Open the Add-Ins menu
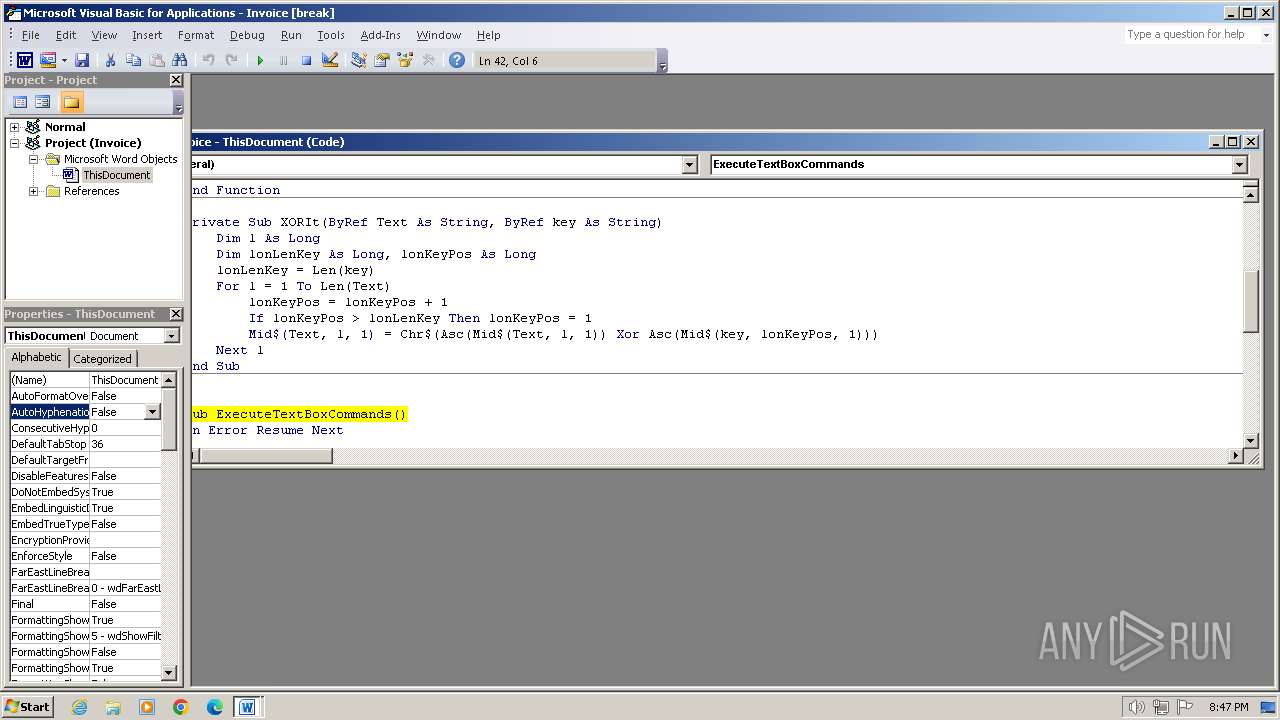This screenshot has width=1280, height=720. pyautogui.click(x=380, y=35)
